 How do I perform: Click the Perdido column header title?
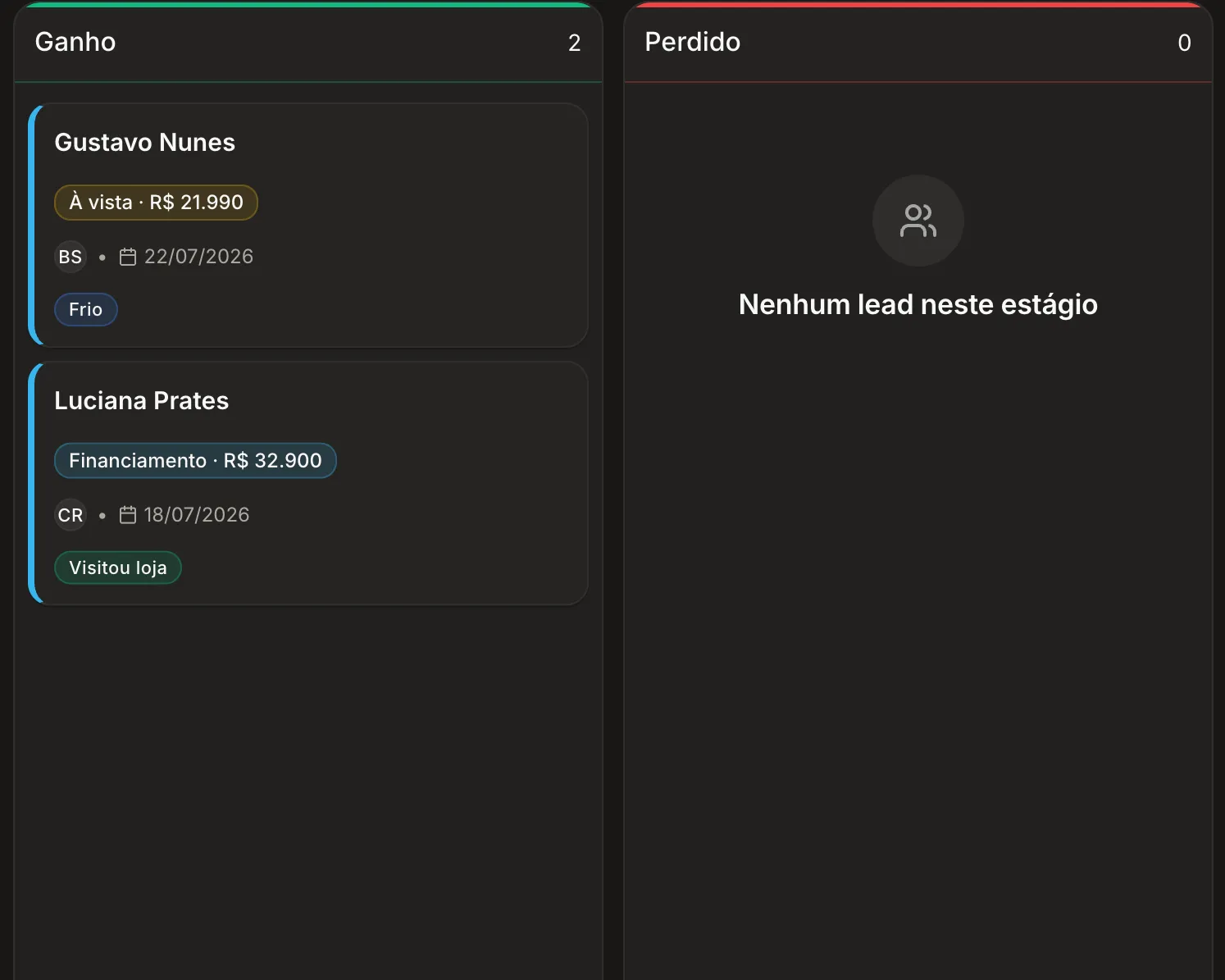693,42
